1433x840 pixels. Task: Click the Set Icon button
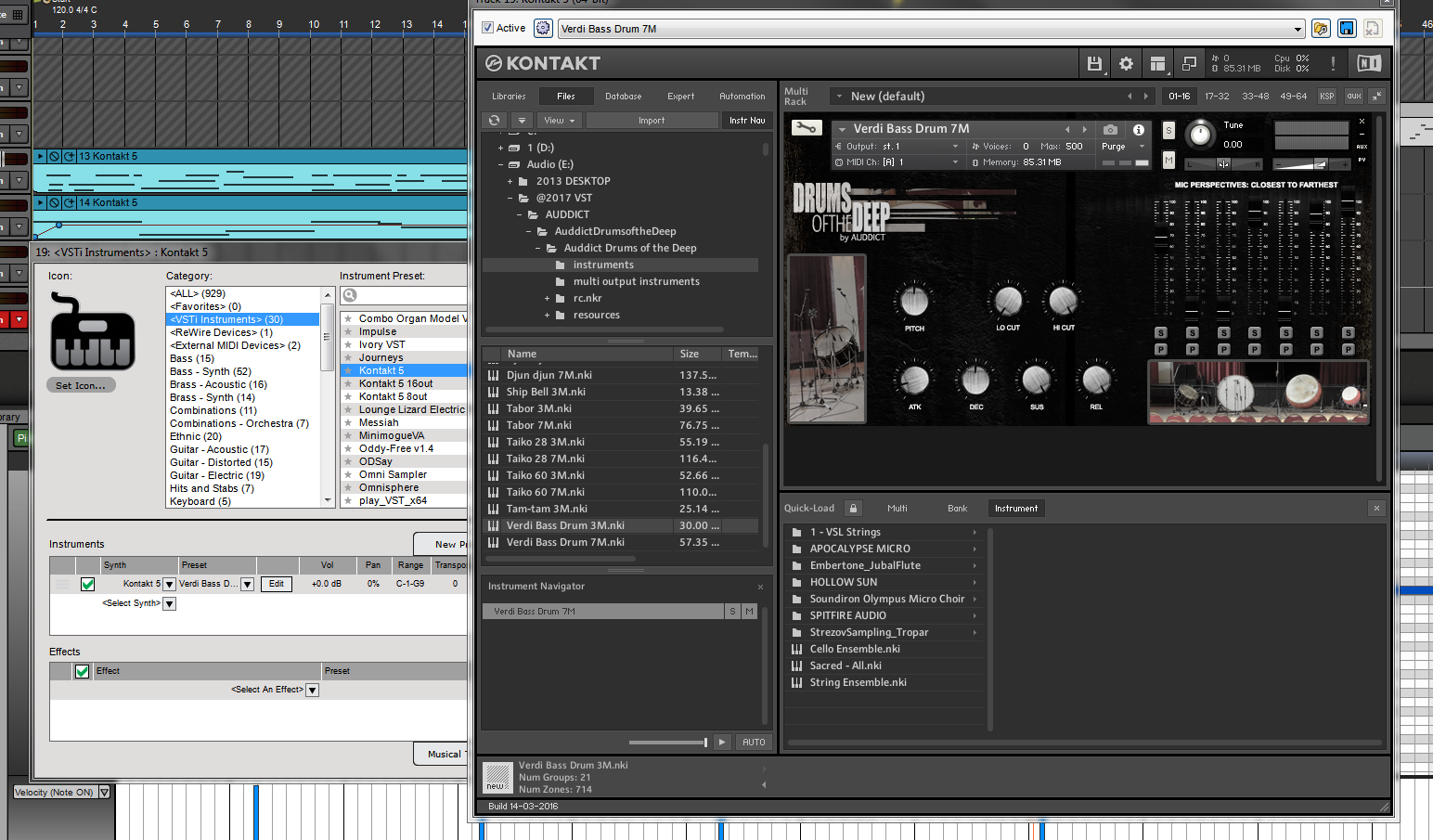point(81,385)
